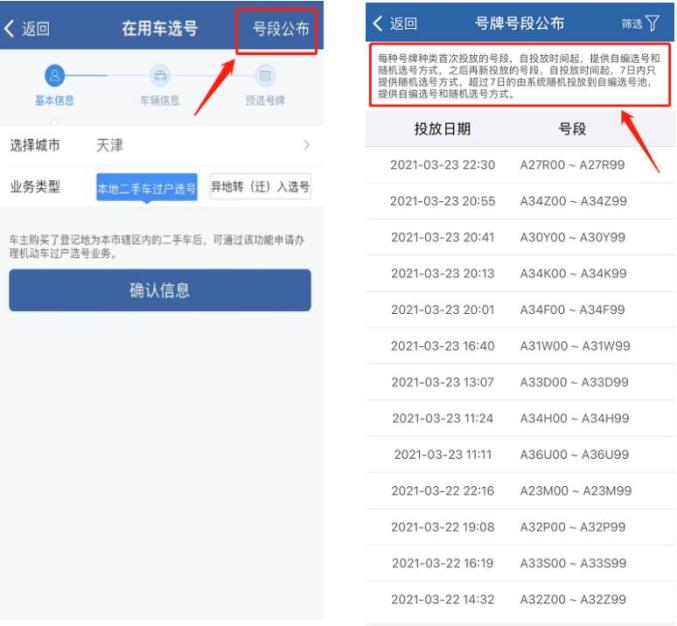Select row 2021-03-23 11:11
Screen dimensions: 677x626
coord(520,455)
